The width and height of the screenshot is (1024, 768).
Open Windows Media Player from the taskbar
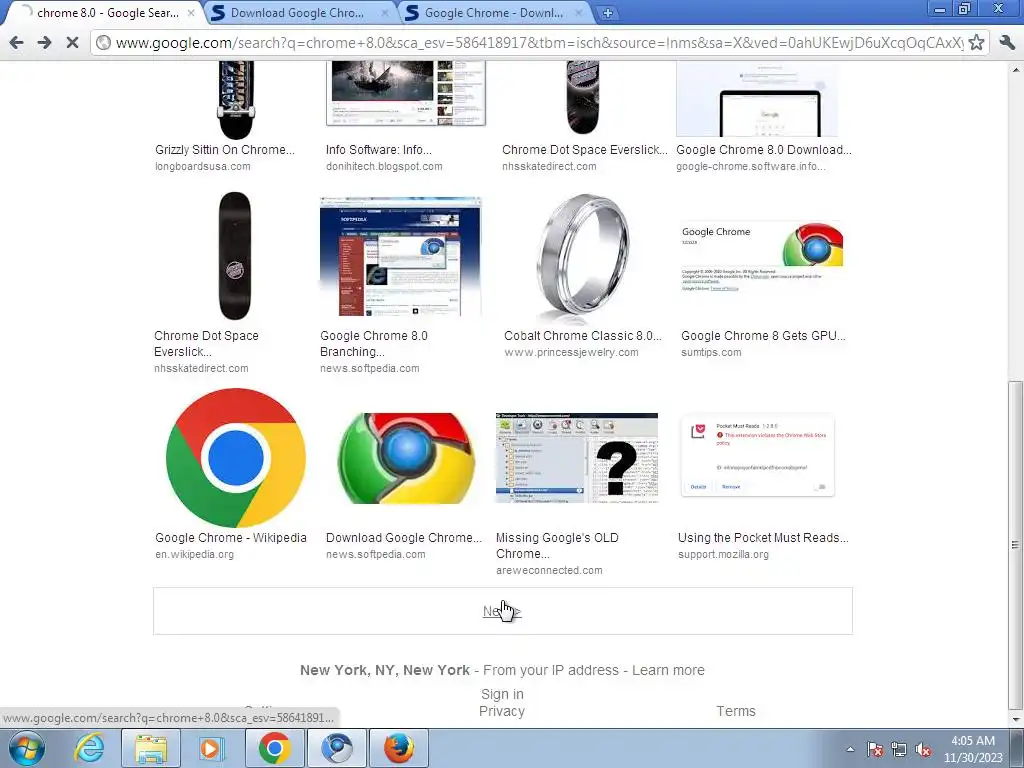pos(210,748)
